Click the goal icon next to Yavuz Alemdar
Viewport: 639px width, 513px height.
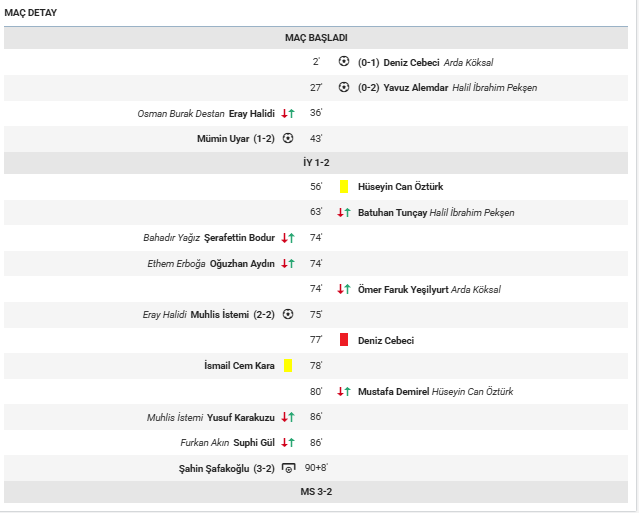point(344,87)
